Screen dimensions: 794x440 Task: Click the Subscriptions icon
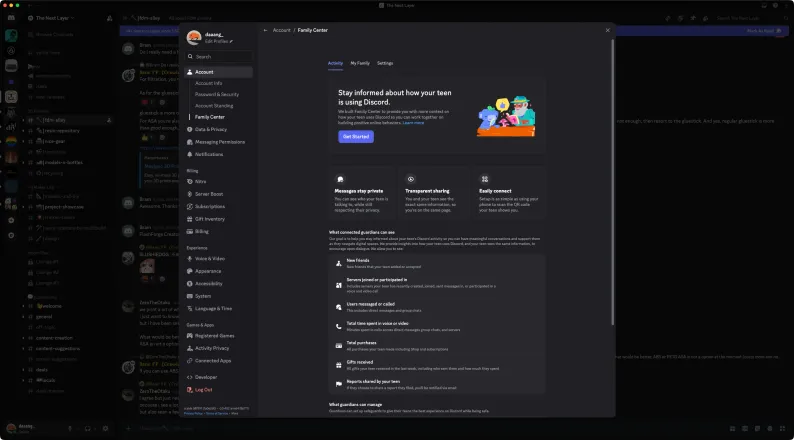(x=189, y=207)
